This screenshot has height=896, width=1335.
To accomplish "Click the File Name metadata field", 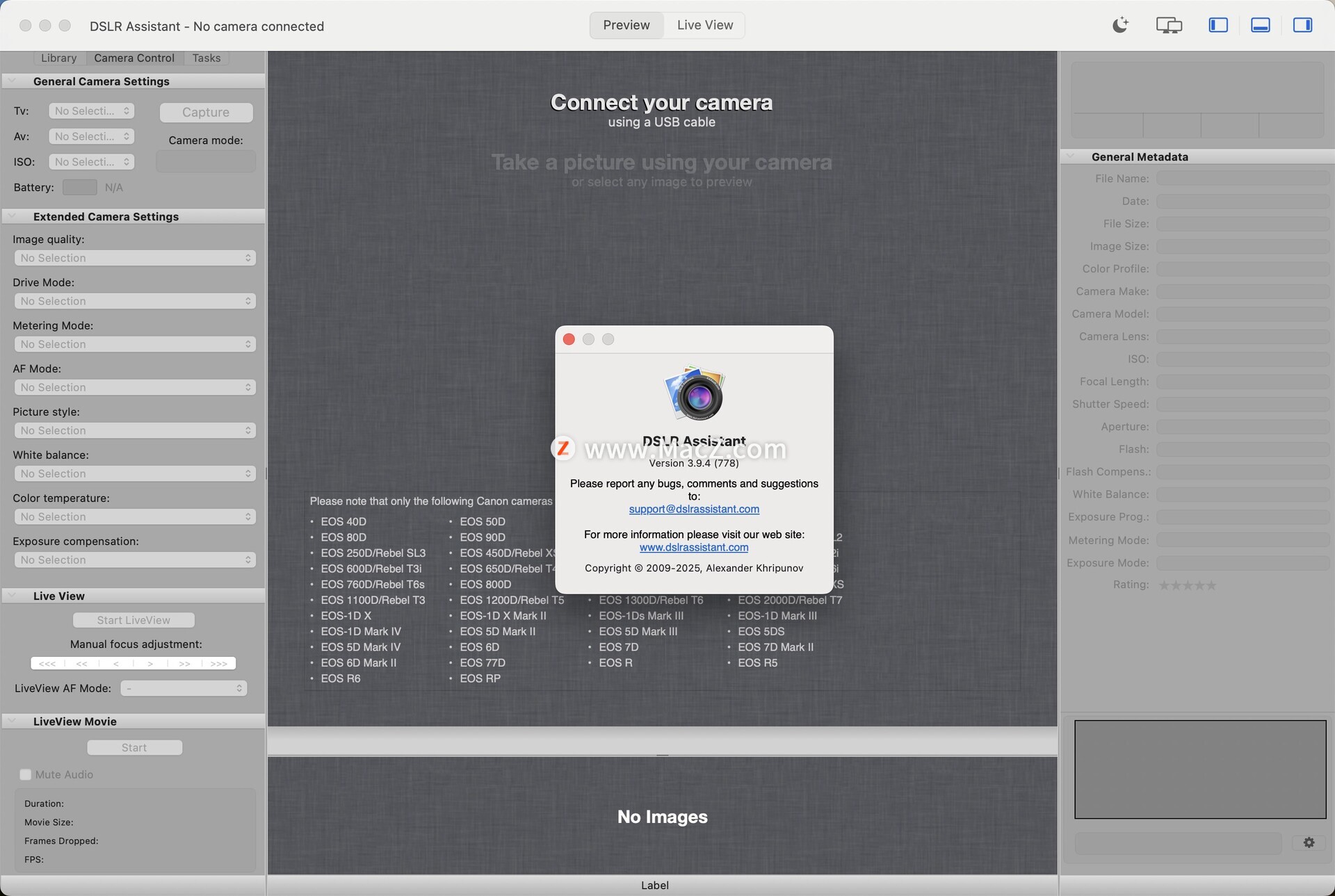I will click(1243, 179).
